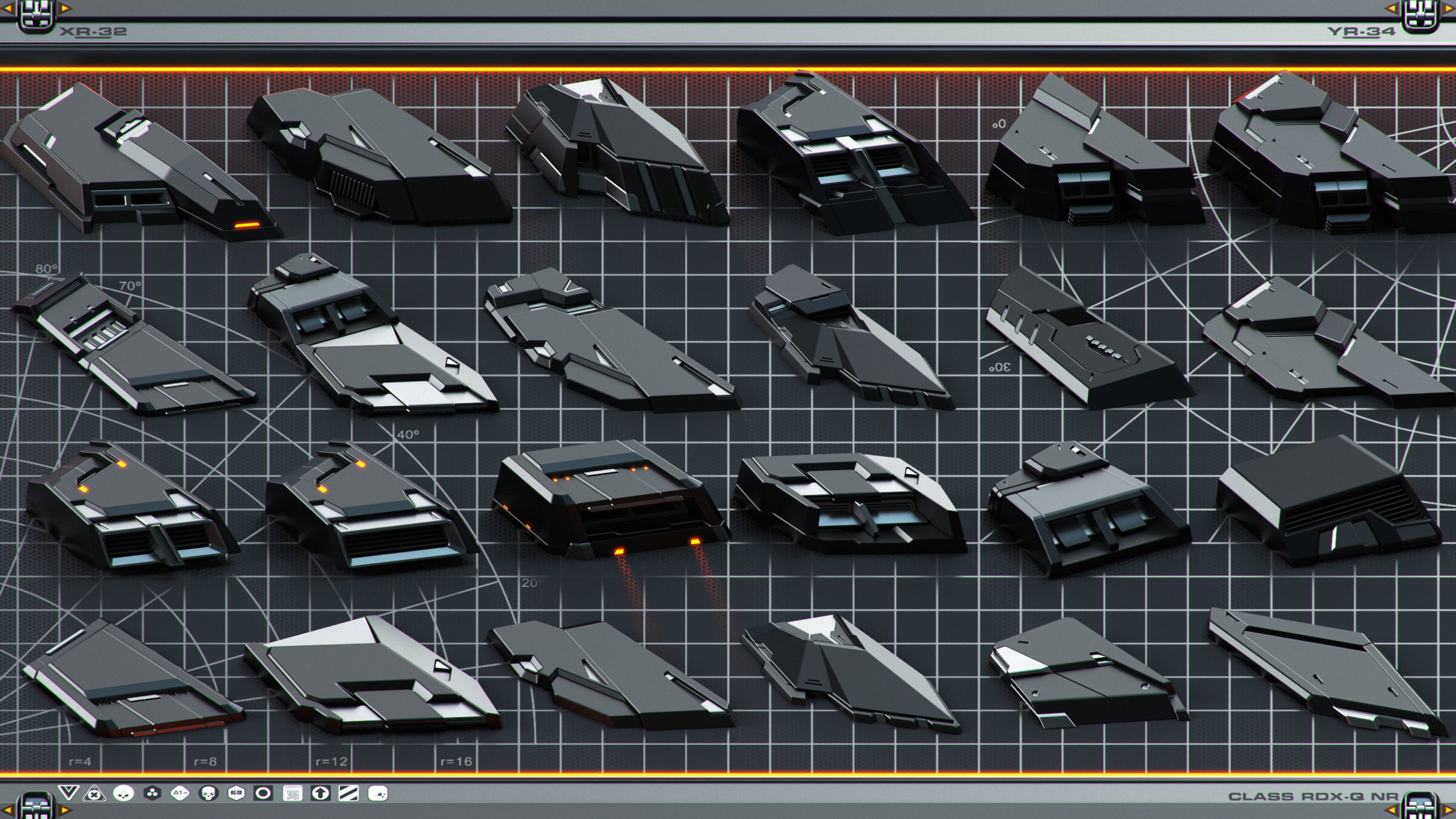Screen dimensions: 1456x819
Task: Select the square icon with ring
Action: [263, 793]
